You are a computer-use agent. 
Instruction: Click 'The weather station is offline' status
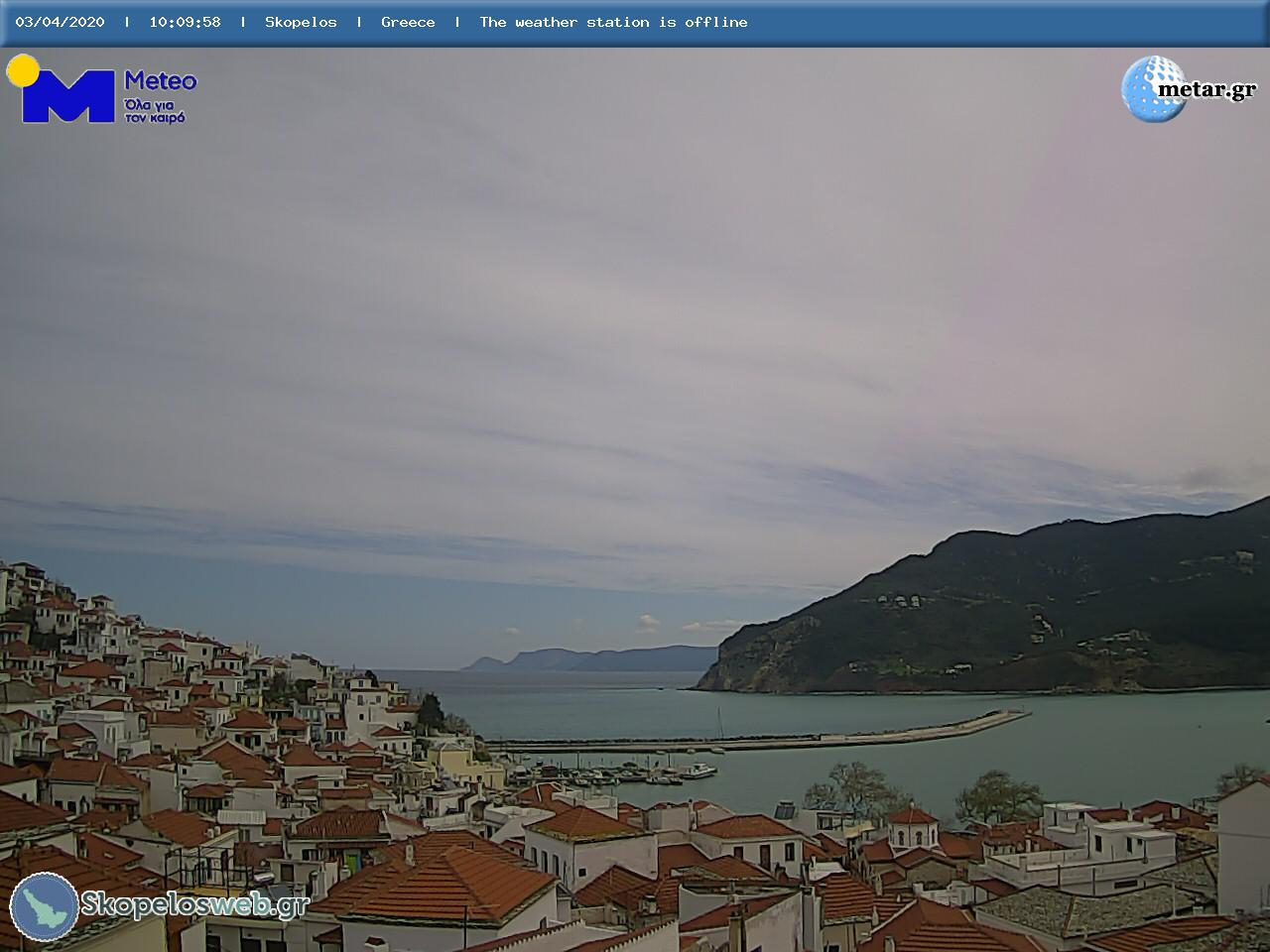[613, 22]
